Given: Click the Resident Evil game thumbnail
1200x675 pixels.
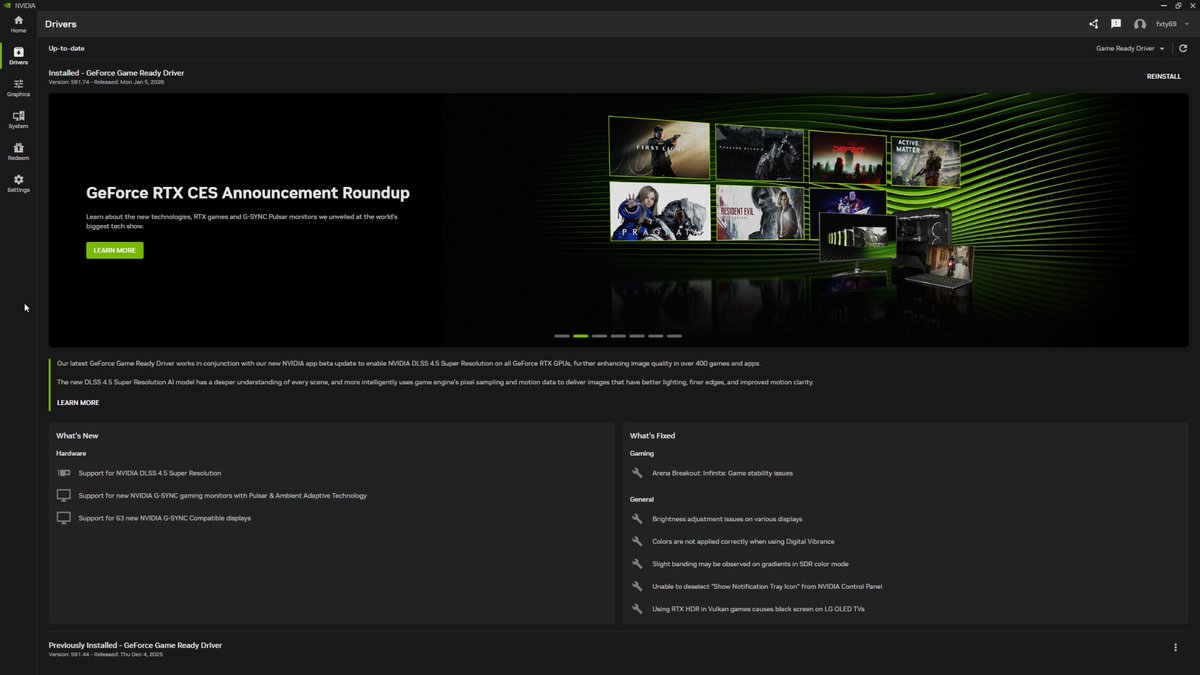Looking at the screenshot, I should point(759,212).
